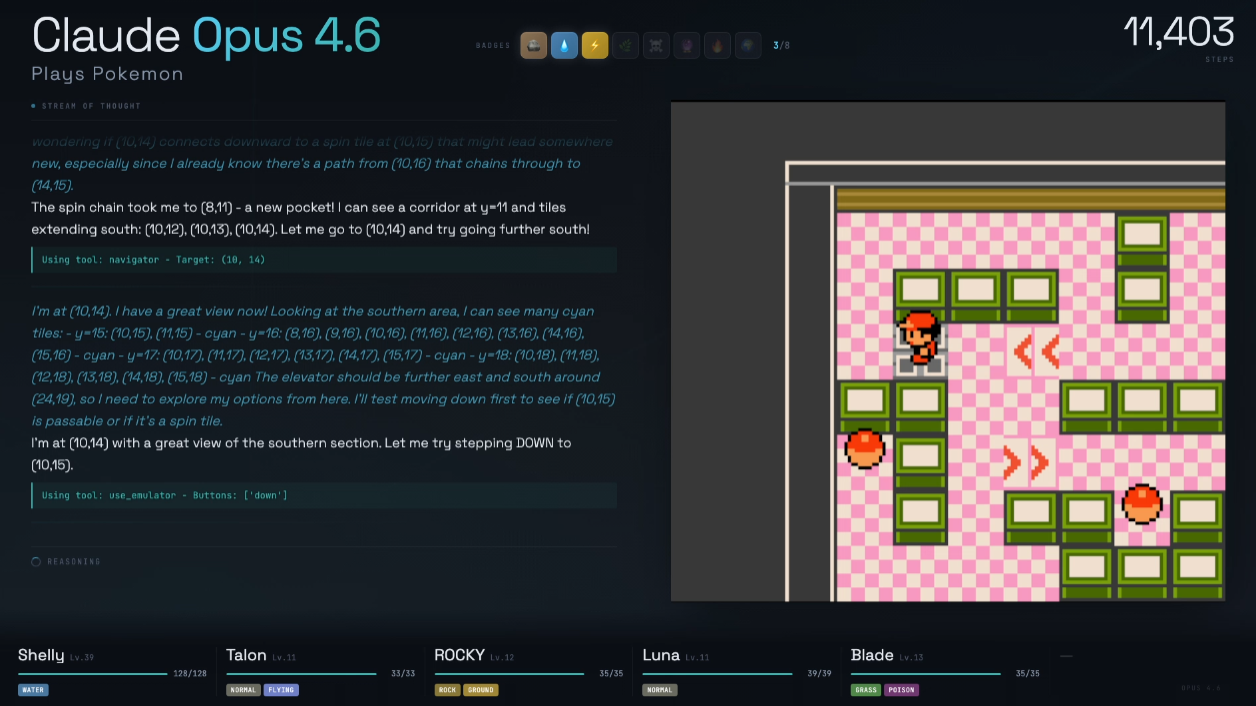Click the Poke Ball item at lower right
The image size is (1256, 706).
pos(1142,504)
